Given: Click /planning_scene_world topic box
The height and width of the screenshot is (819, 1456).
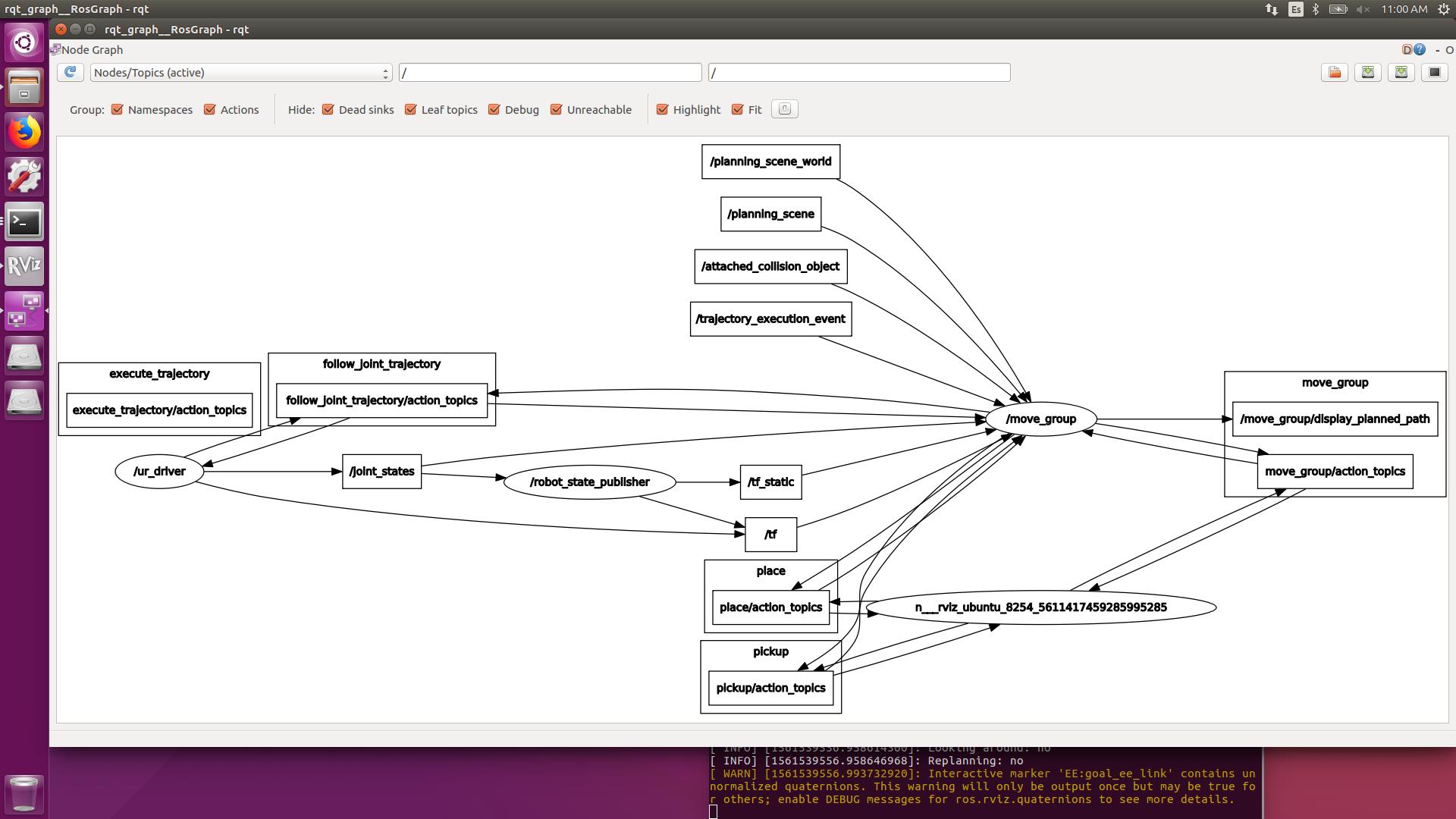Looking at the screenshot, I should click(770, 162).
